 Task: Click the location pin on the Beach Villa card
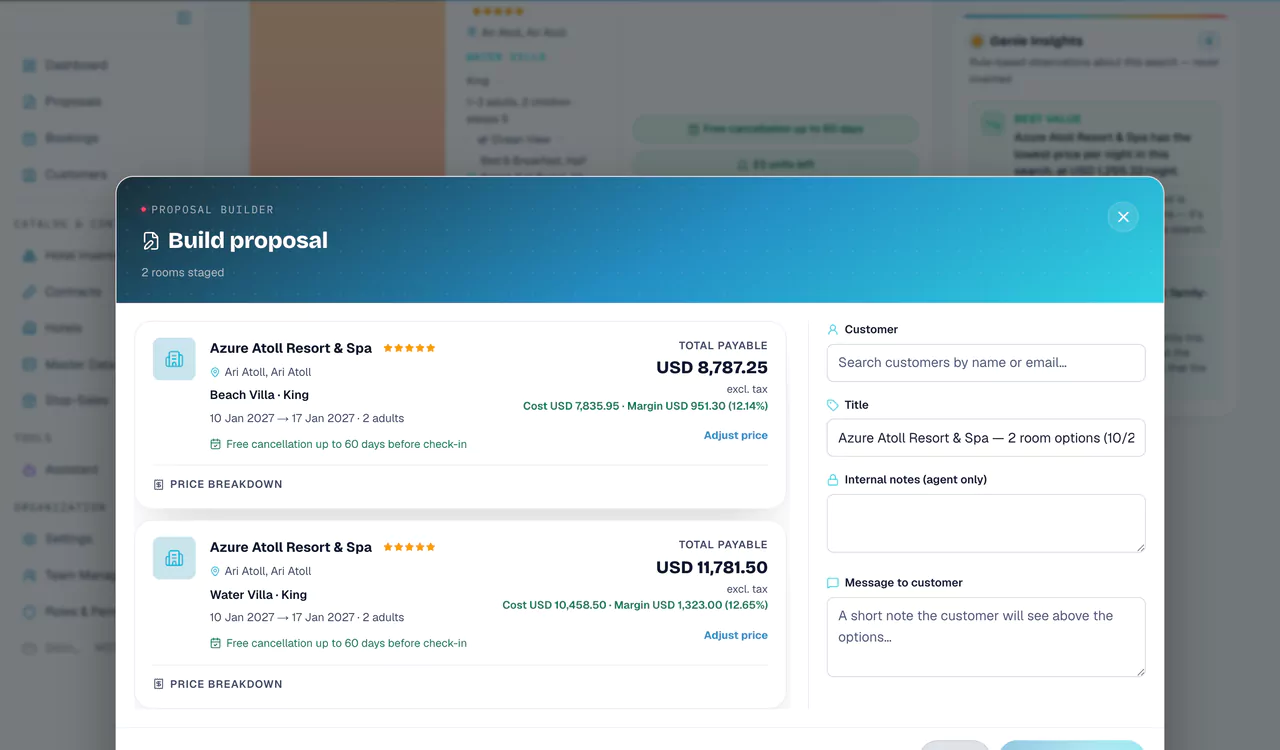coord(215,372)
